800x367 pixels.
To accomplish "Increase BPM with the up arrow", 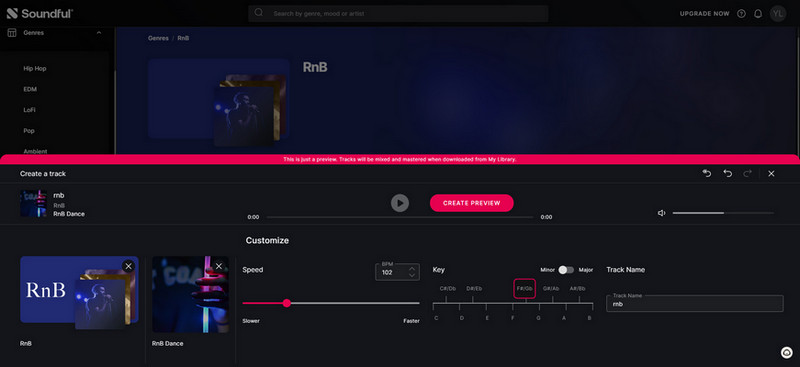I will click(x=412, y=268).
